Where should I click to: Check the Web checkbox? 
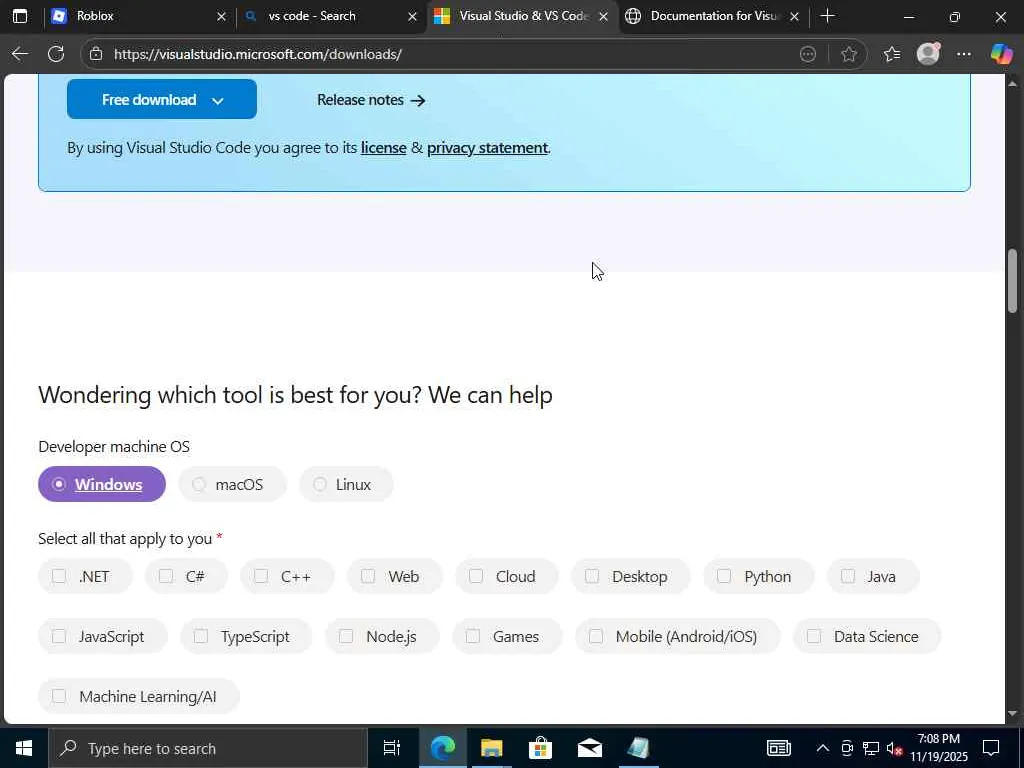coord(368,576)
